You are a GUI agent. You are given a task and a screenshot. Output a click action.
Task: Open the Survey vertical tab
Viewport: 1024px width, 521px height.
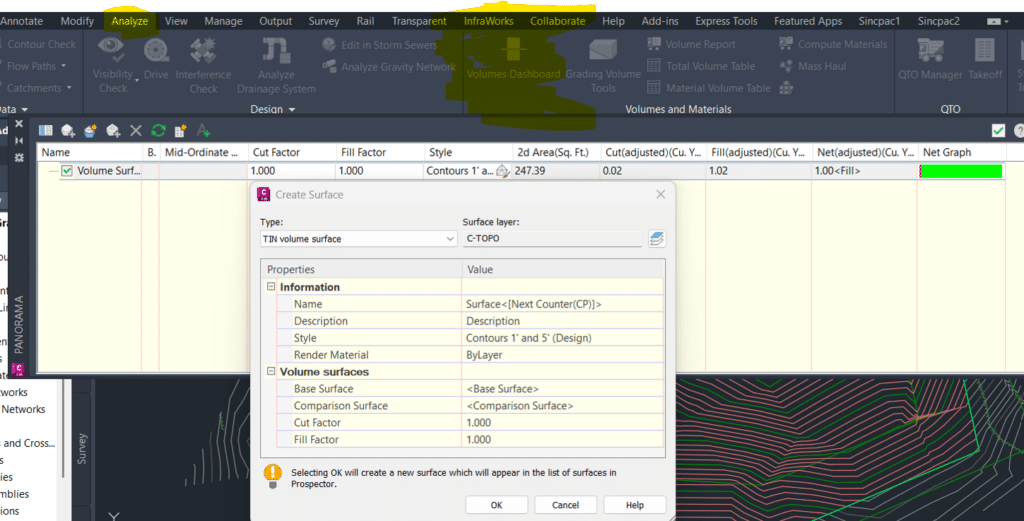(82, 448)
